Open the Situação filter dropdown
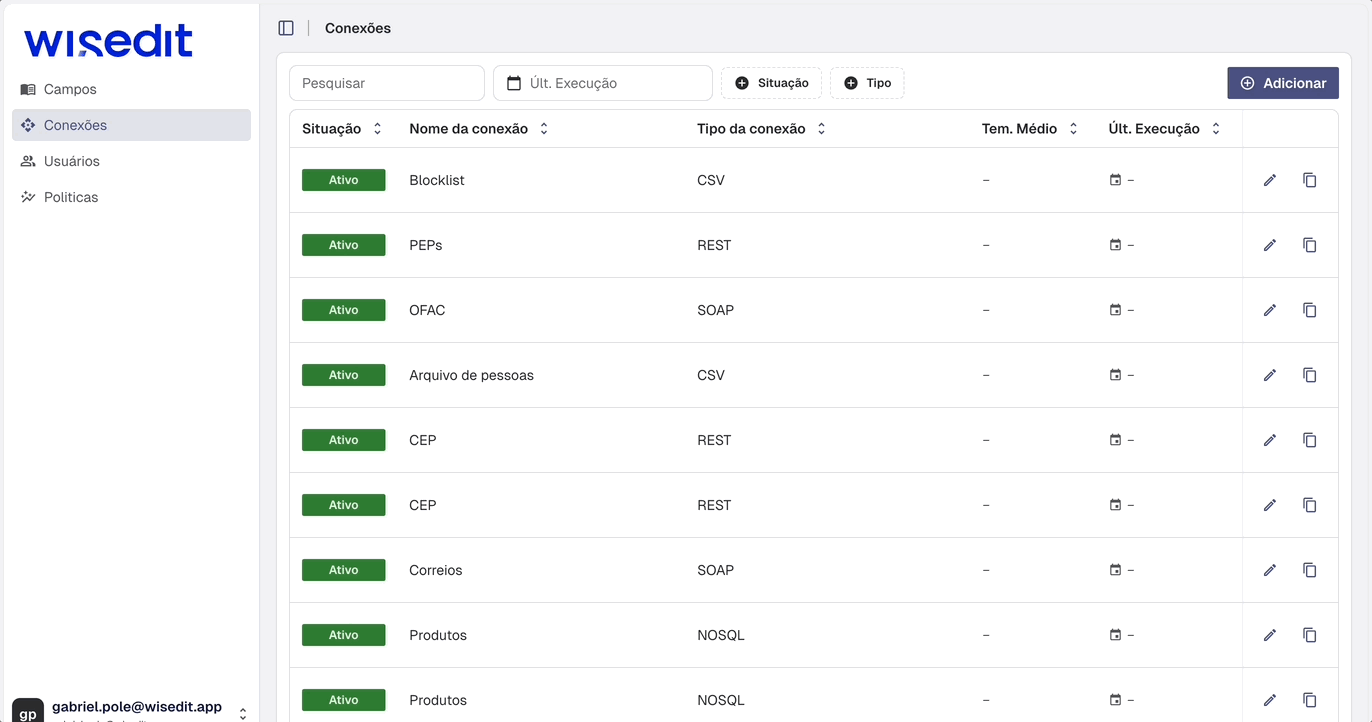Screen dimensions: 1372x722 771,83
